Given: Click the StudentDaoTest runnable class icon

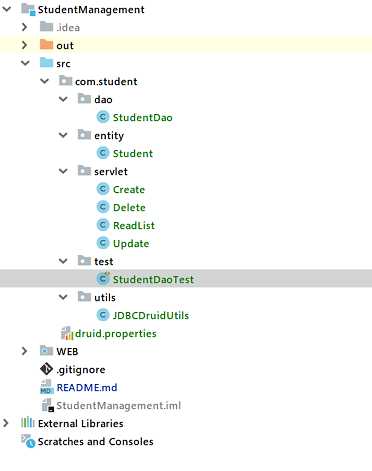Looking at the screenshot, I should (103, 278).
